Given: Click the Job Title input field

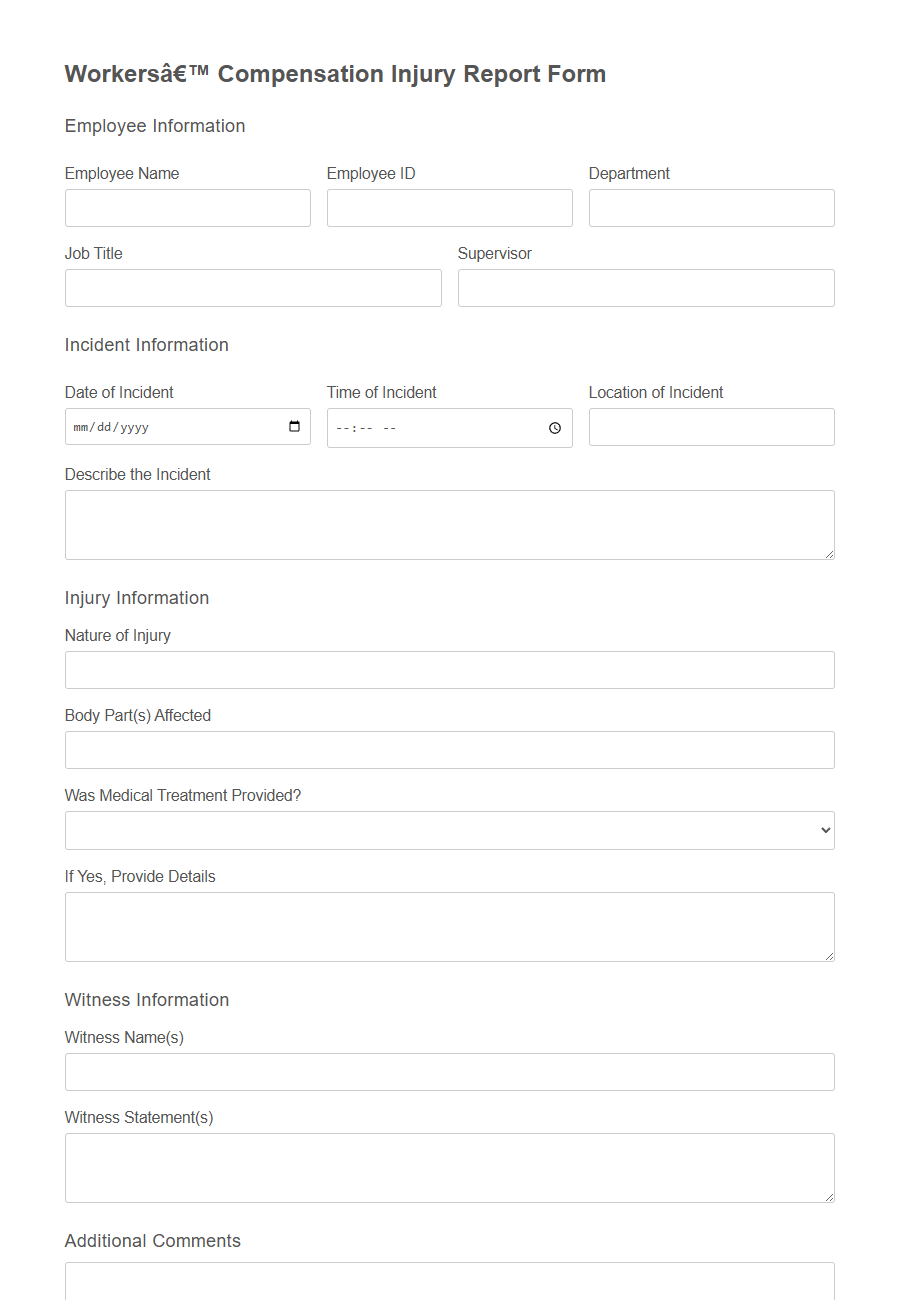Looking at the screenshot, I should [253, 288].
